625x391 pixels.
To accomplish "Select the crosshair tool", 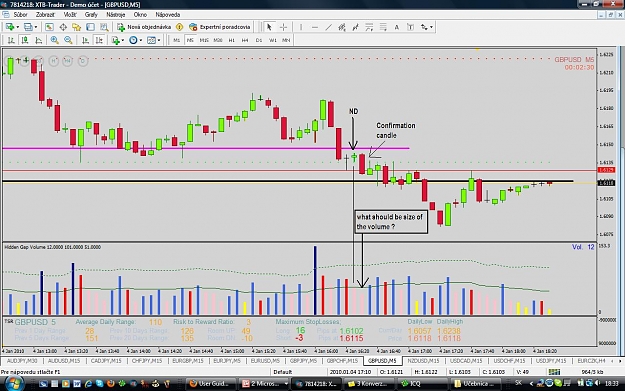I will click(x=283, y=27).
